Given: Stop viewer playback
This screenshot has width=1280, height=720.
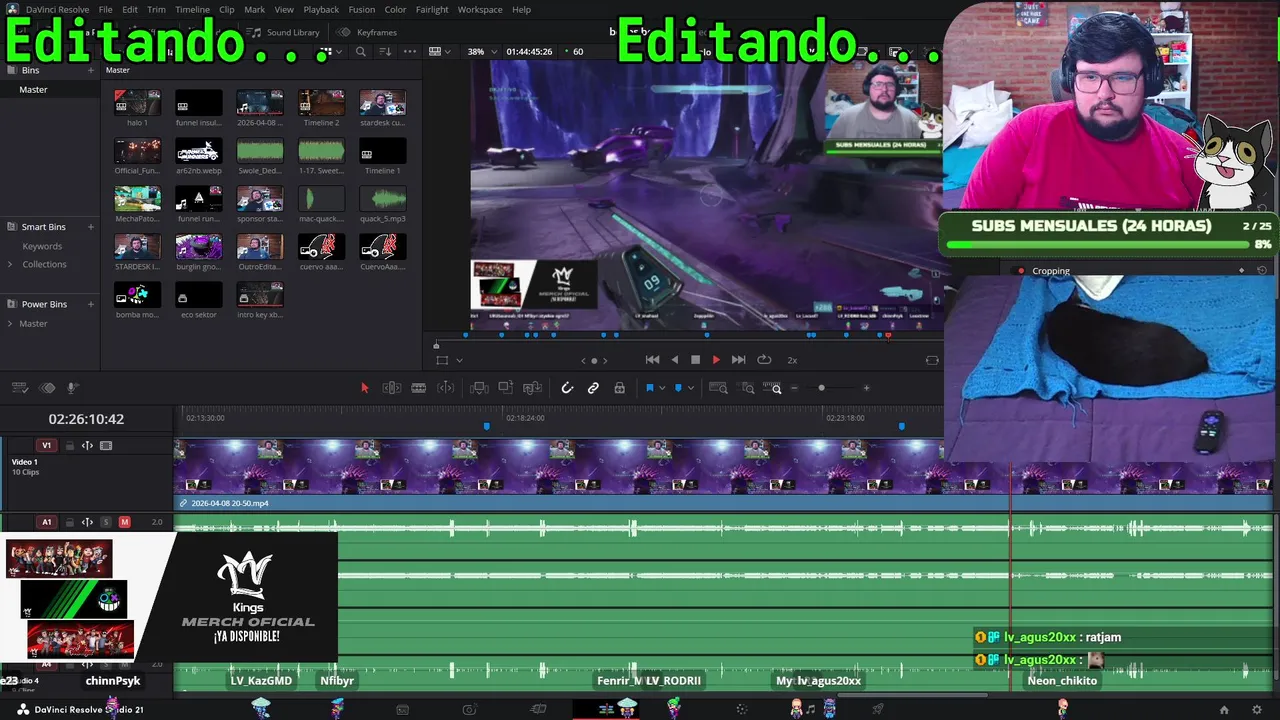Looking at the screenshot, I should click(x=695, y=360).
